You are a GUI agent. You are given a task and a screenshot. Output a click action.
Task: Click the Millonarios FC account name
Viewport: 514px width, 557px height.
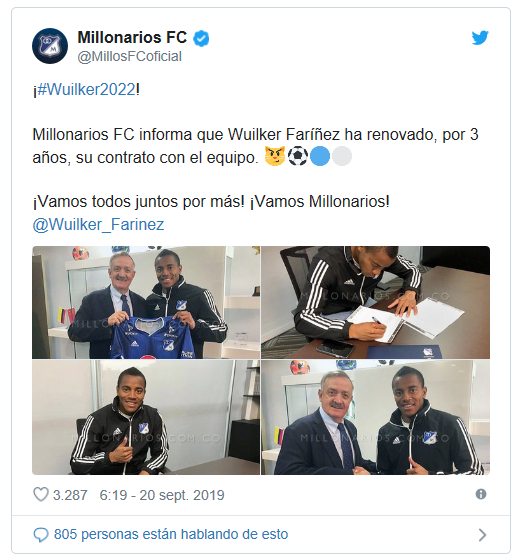[132, 37]
